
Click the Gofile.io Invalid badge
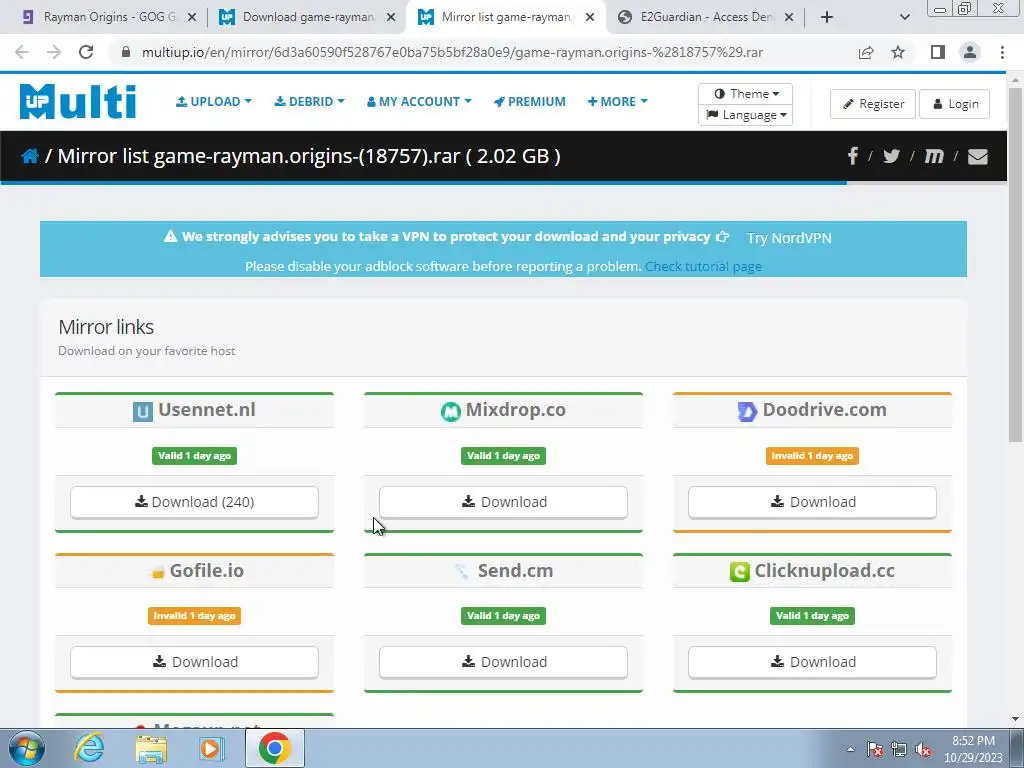pos(195,616)
